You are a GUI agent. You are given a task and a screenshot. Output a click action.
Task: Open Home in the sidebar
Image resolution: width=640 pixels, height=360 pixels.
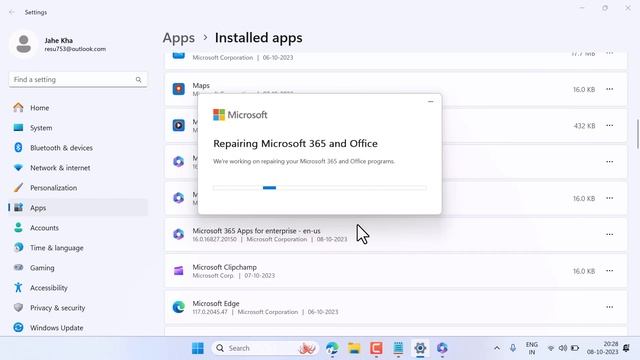click(78, 108)
